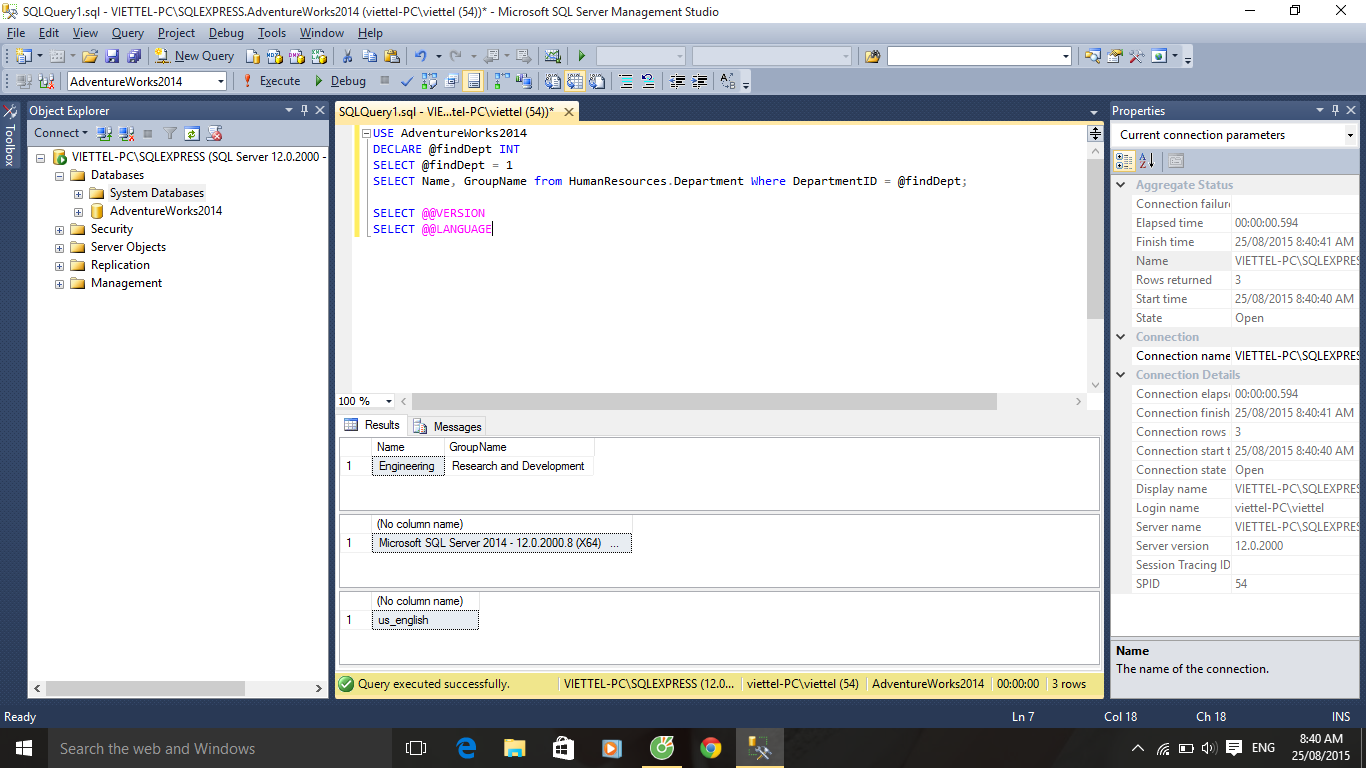Expand the Security folder node
Screen dimensions: 1366x768
click(x=59, y=229)
